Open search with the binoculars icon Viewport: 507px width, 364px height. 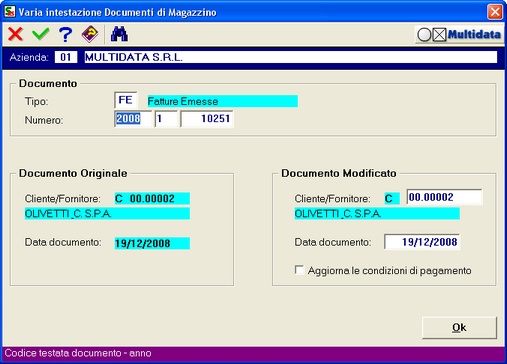pos(119,34)
